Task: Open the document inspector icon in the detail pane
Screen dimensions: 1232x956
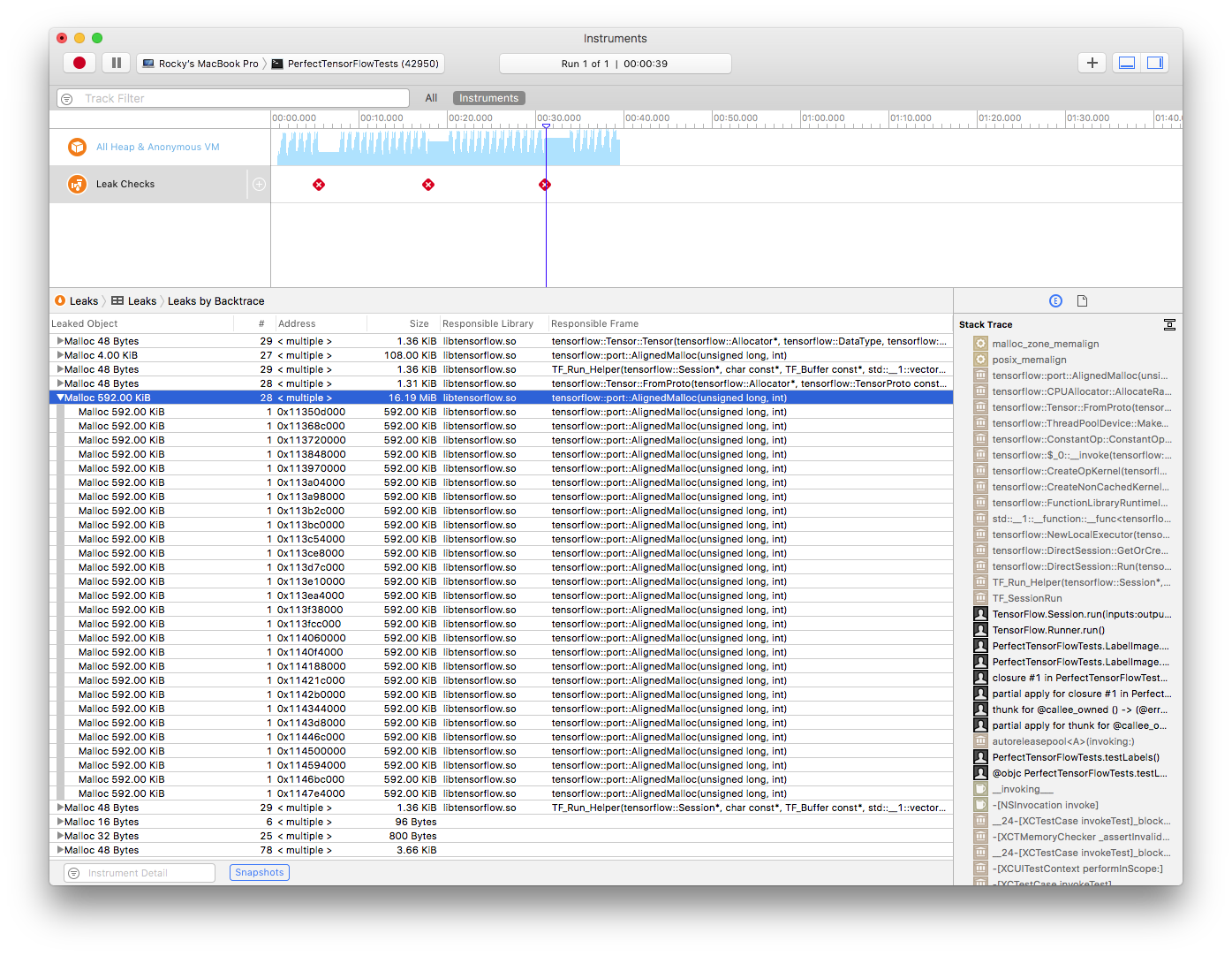Action: pyautogui.click(x=1082, y=301)
